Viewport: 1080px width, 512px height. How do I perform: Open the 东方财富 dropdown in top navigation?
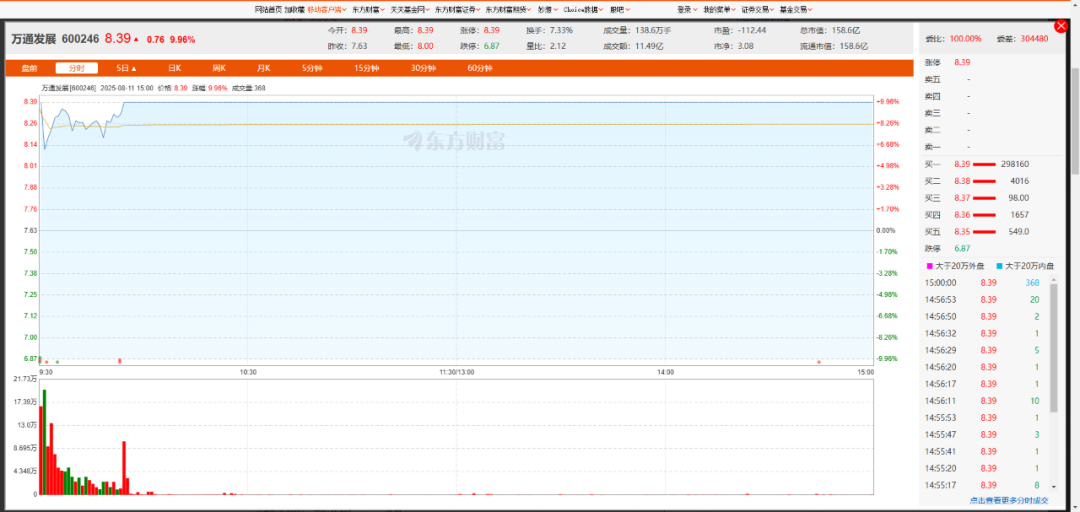368,10
